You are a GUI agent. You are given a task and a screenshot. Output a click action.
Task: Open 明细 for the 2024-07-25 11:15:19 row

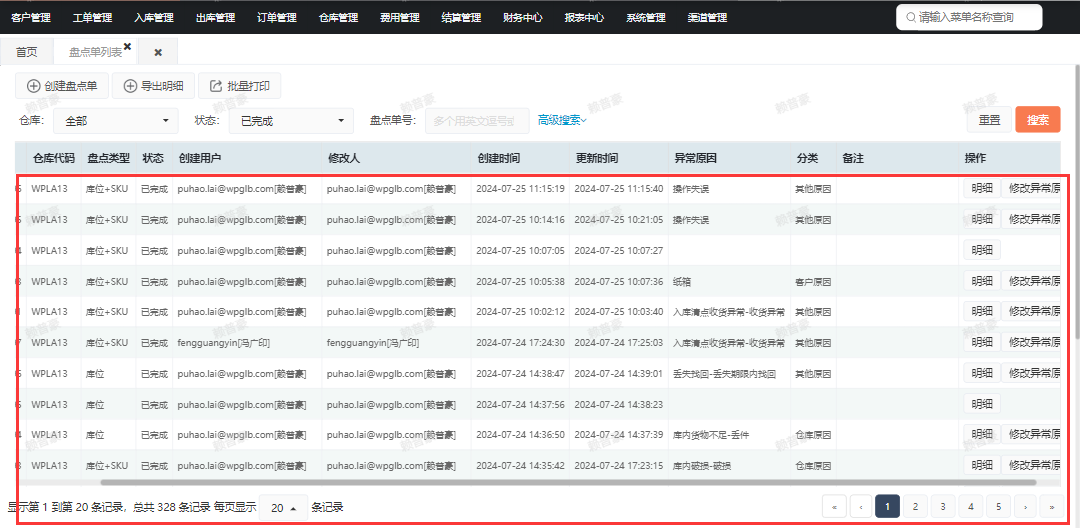(982, 188)
